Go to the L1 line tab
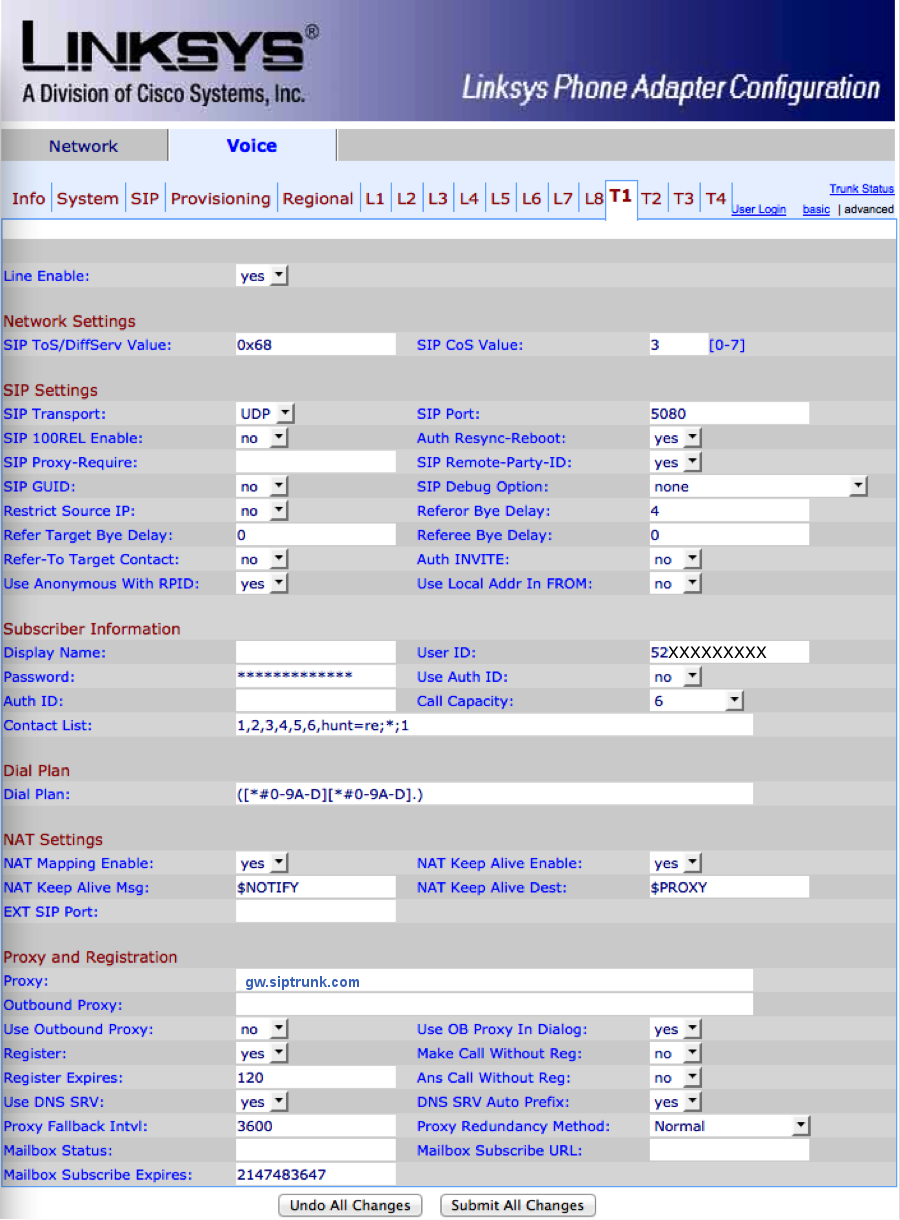This screenshot has width=900, height=1220. [x=374, y=199]
